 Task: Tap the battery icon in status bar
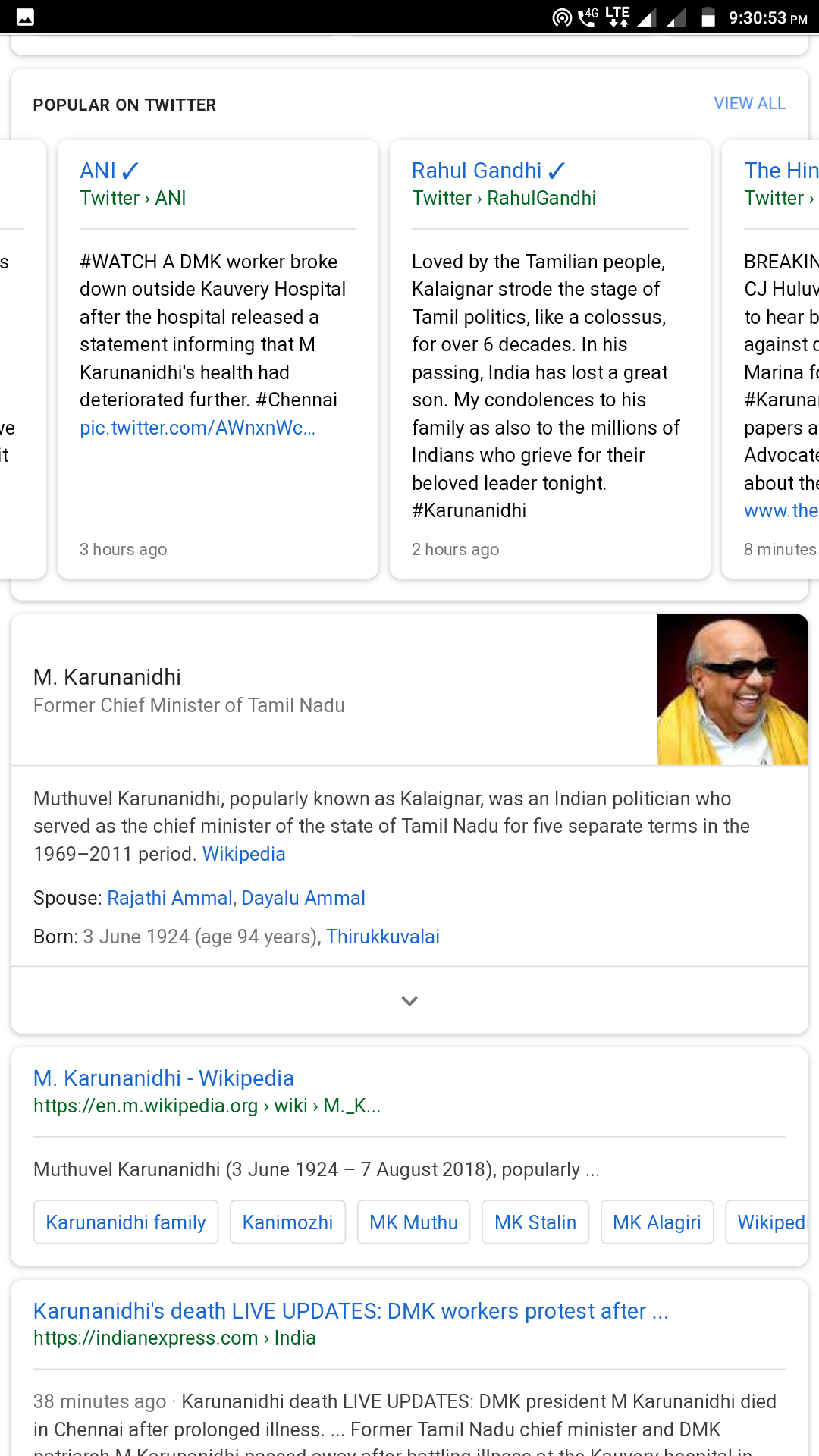708,17
